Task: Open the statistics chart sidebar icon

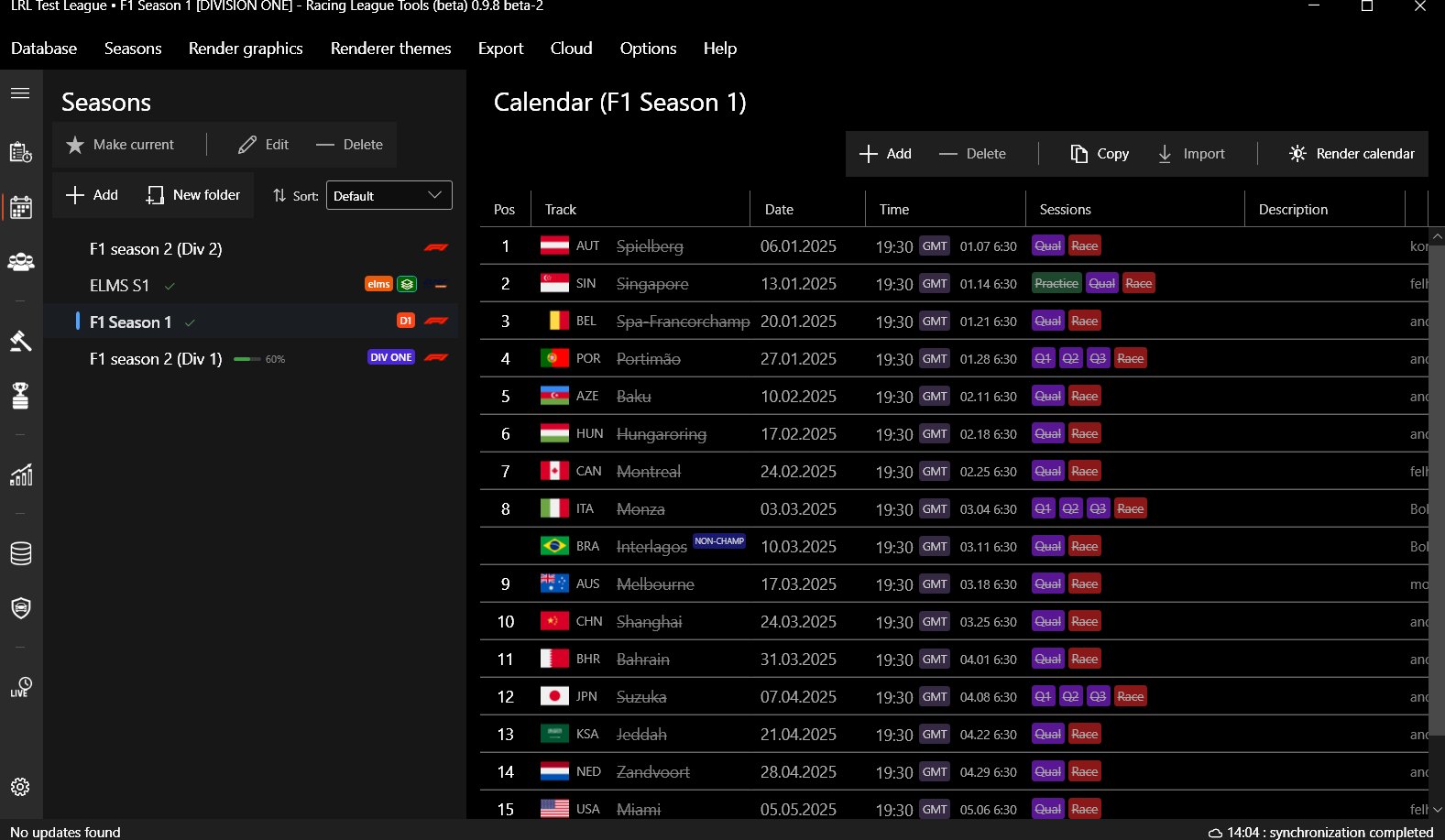Action: (20, 475)
